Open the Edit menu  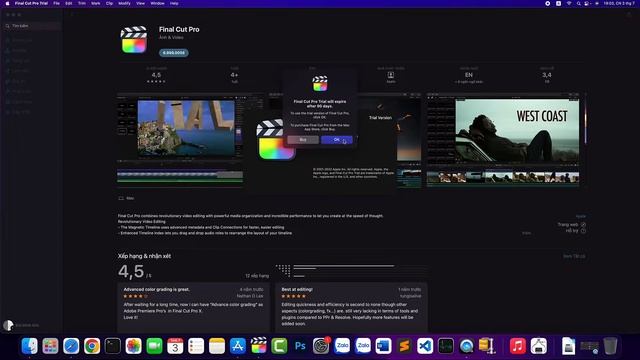click(x=69, y=3)
